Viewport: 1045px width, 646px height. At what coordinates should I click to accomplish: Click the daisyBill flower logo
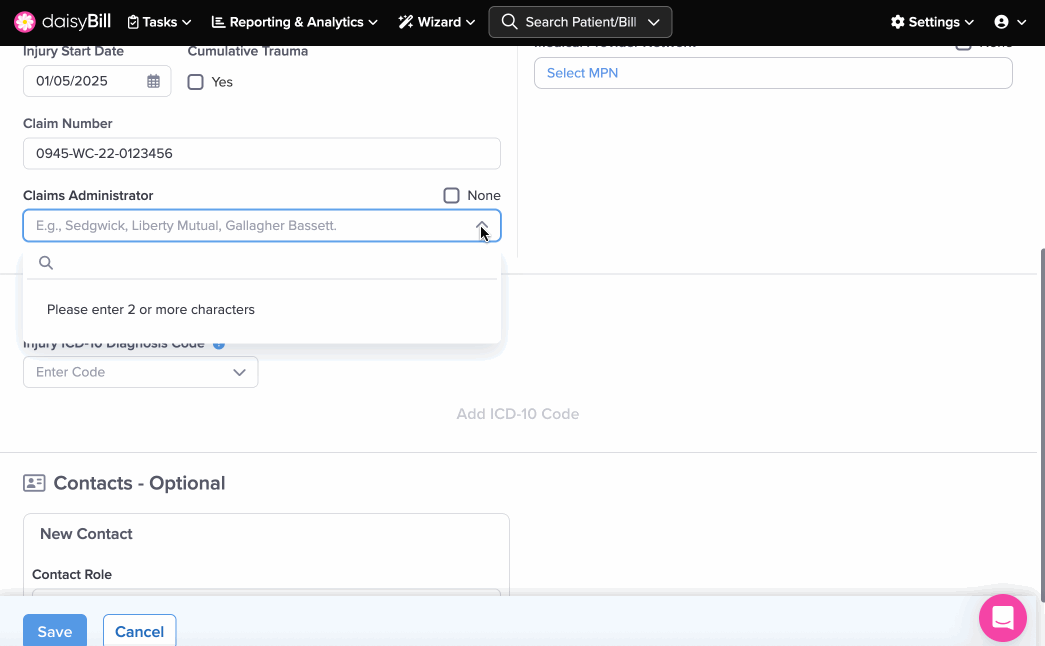tap(25, 22)
